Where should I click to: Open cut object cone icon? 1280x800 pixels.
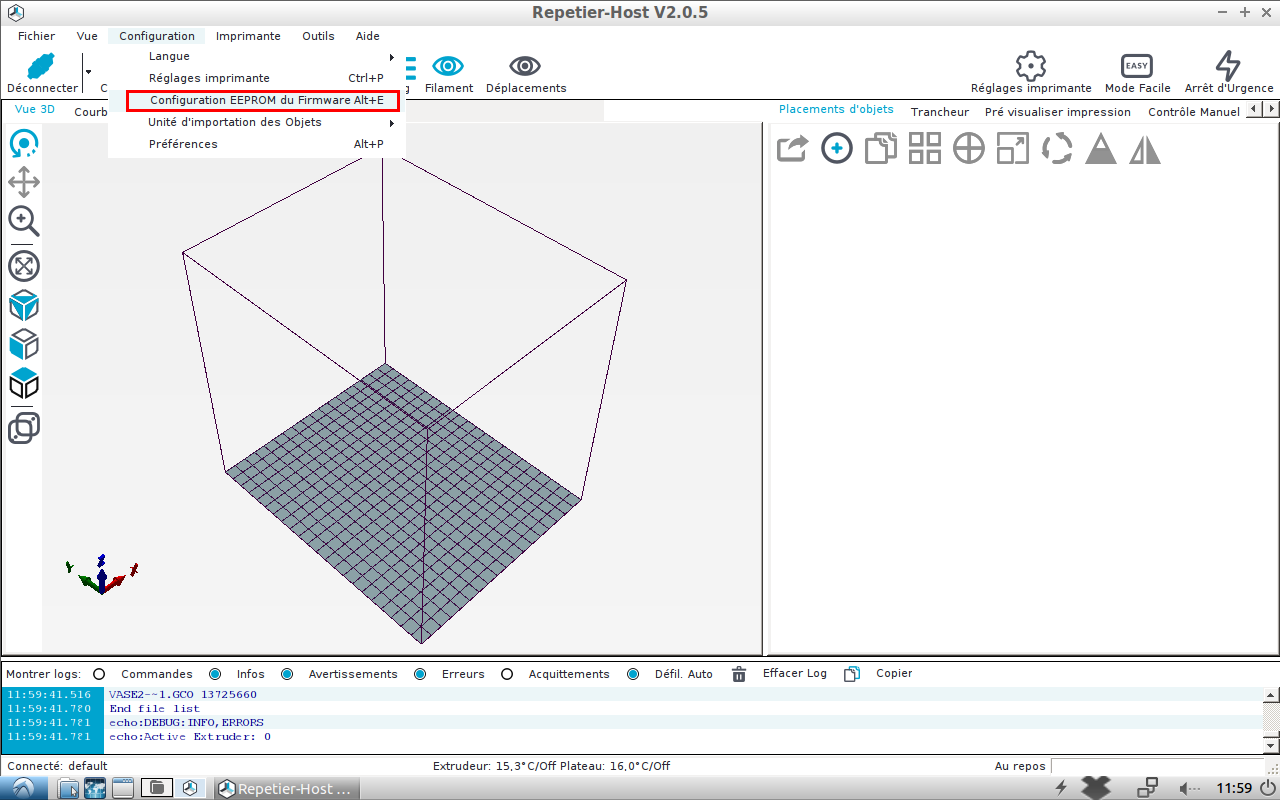(1101, 149)
